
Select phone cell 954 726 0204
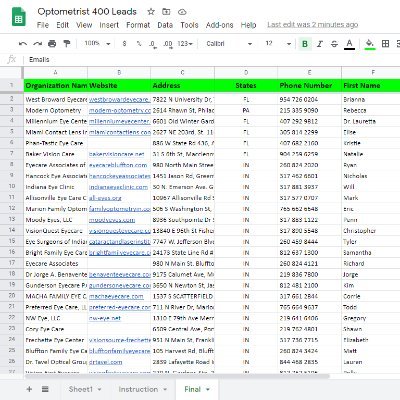tap(309, 99)
